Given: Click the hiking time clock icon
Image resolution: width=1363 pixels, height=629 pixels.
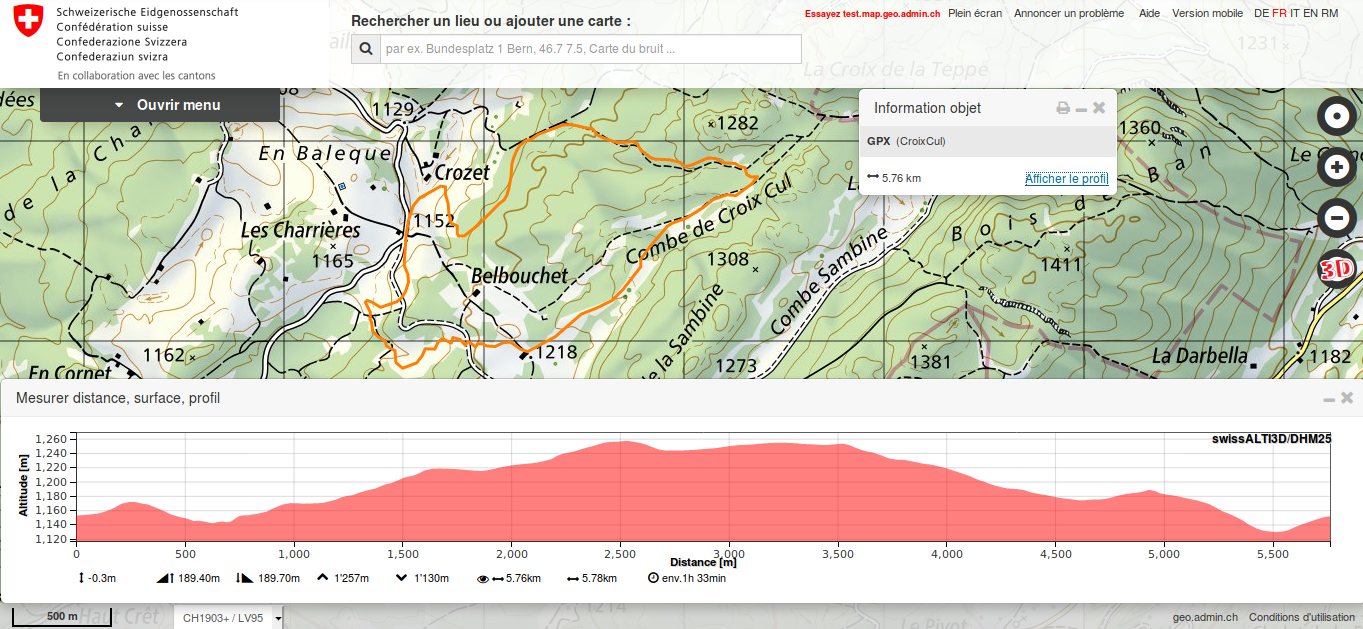Looking at the screenshot, I should tap(654, 578).
